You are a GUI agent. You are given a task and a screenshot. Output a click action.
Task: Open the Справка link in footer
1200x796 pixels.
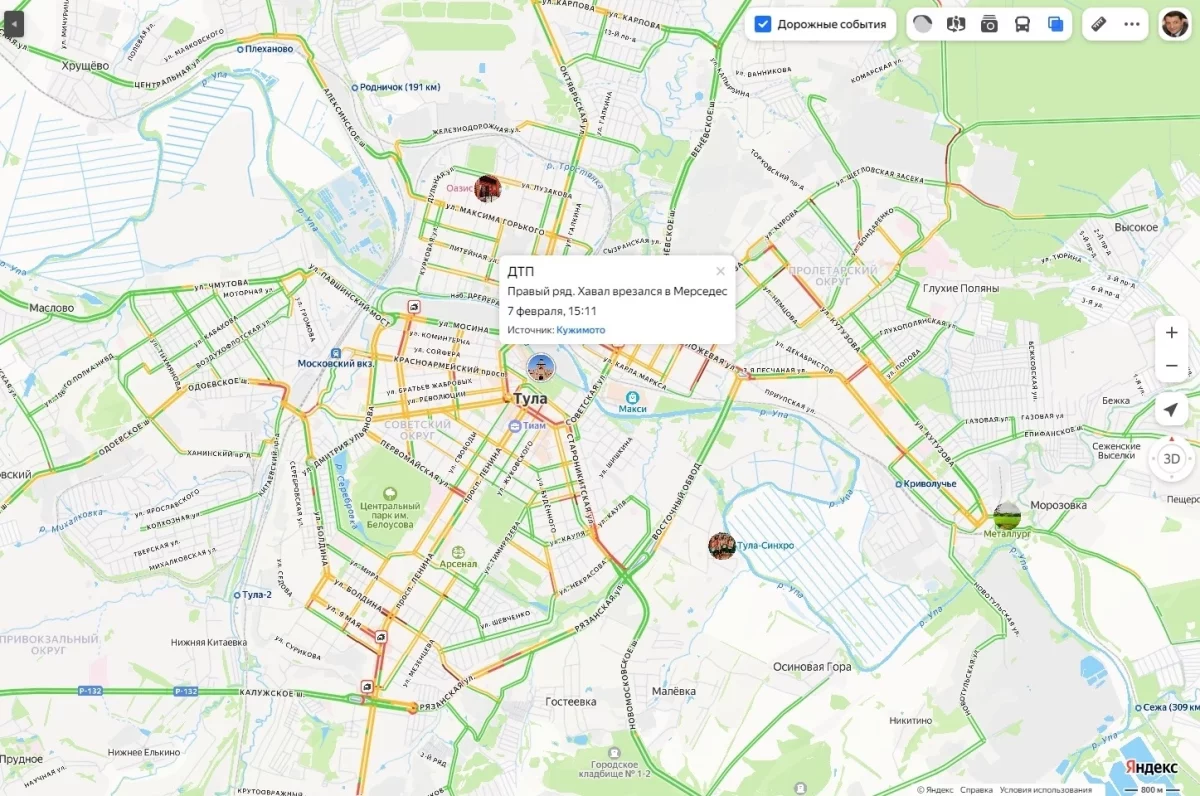976,789
